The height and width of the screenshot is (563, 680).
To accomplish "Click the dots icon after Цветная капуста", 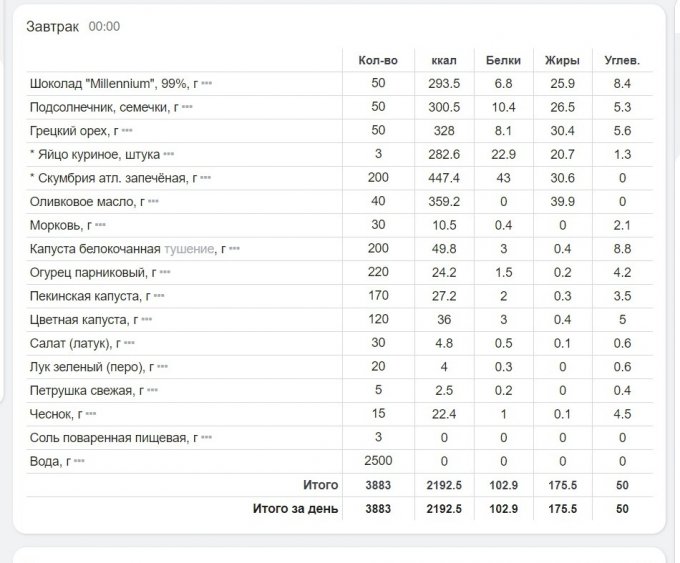I will (x=146, y=320).
